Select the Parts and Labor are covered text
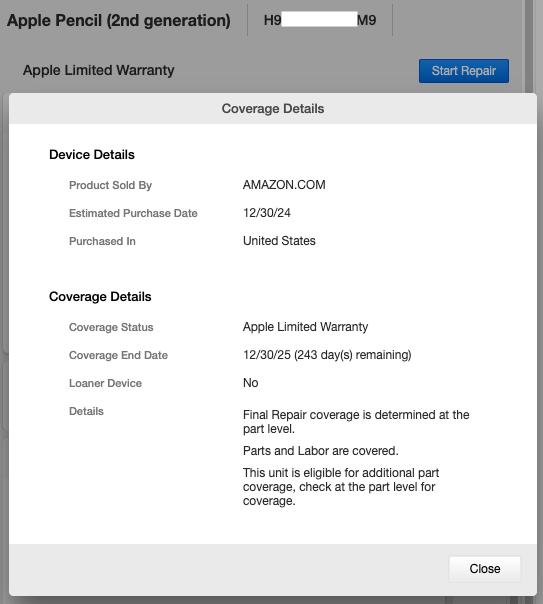This screenshot has width=543, height=604. tap(320, 451)
